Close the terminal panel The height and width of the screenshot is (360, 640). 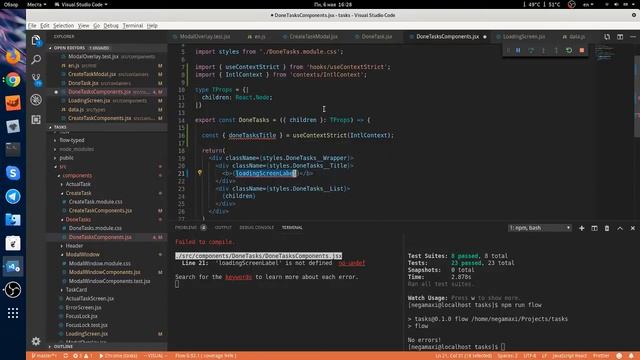[x=633, y=228]
